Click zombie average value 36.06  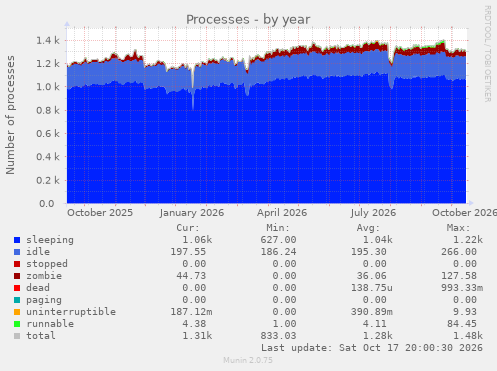372,276
